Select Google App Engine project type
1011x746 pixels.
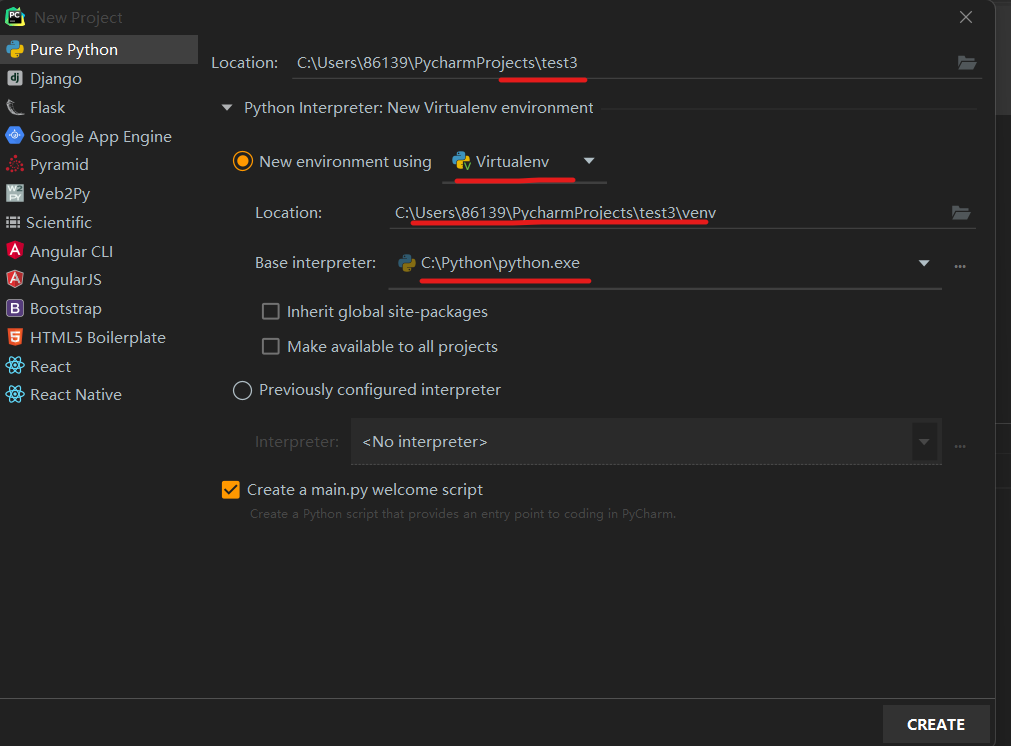99,137
